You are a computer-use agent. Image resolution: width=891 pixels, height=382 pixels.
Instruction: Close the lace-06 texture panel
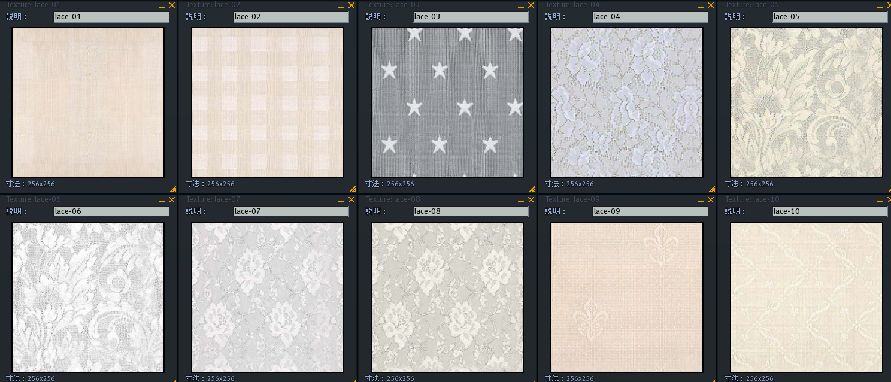[x=172, y=200]
